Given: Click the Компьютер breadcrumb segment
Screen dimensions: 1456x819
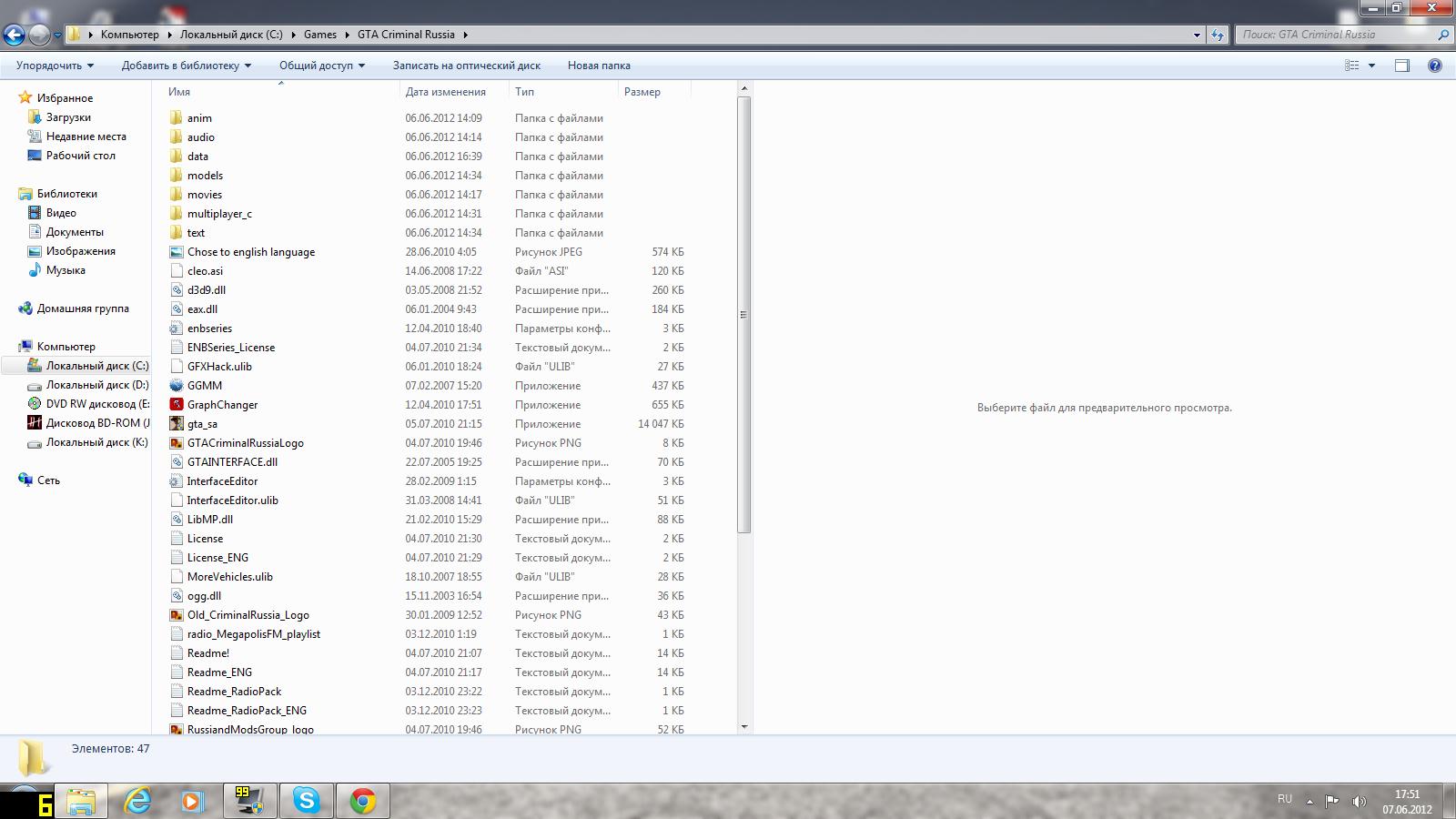Looking at the screenshot, I should pos(130,35).
